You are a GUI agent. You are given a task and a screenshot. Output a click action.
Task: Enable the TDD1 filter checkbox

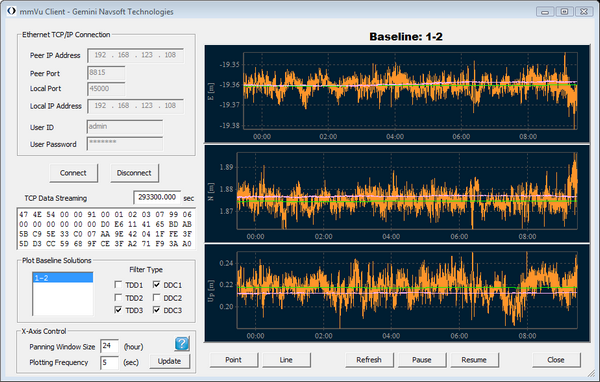point(118,284)
